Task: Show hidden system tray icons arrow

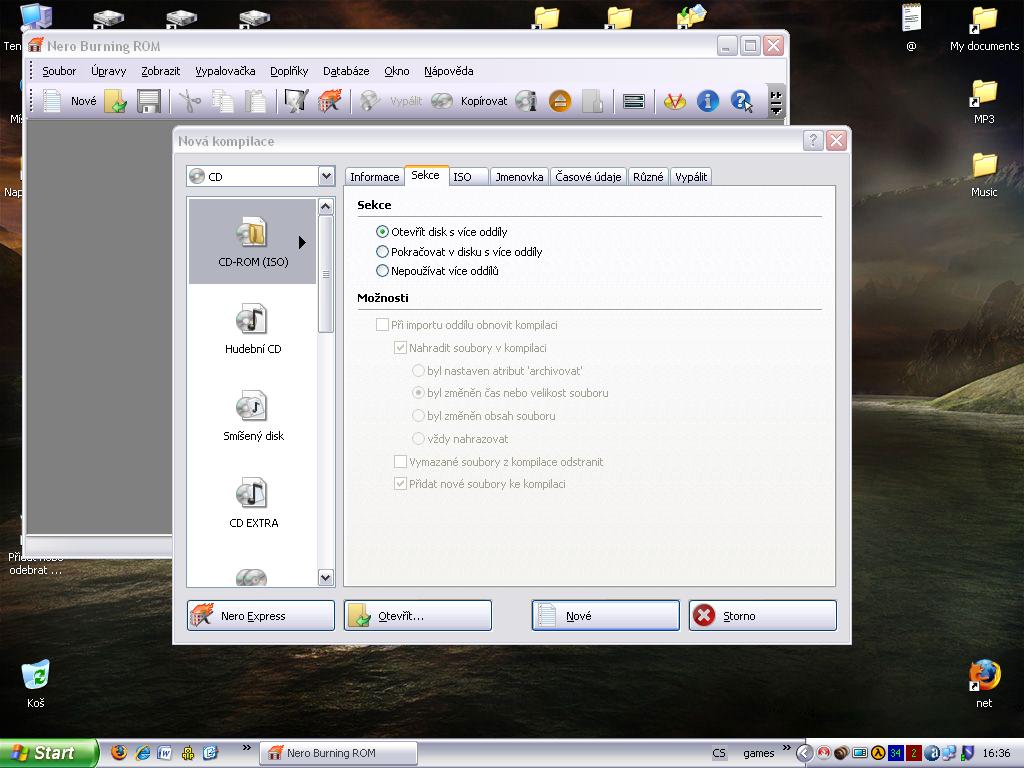Action: click(804, 753)
